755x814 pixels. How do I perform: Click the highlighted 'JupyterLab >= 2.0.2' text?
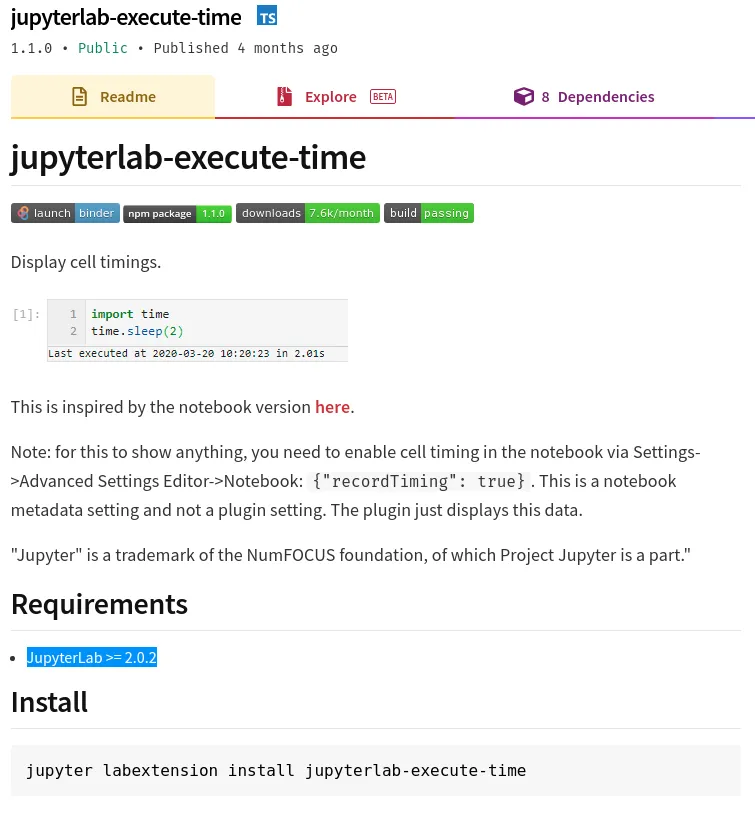point(92,657)
